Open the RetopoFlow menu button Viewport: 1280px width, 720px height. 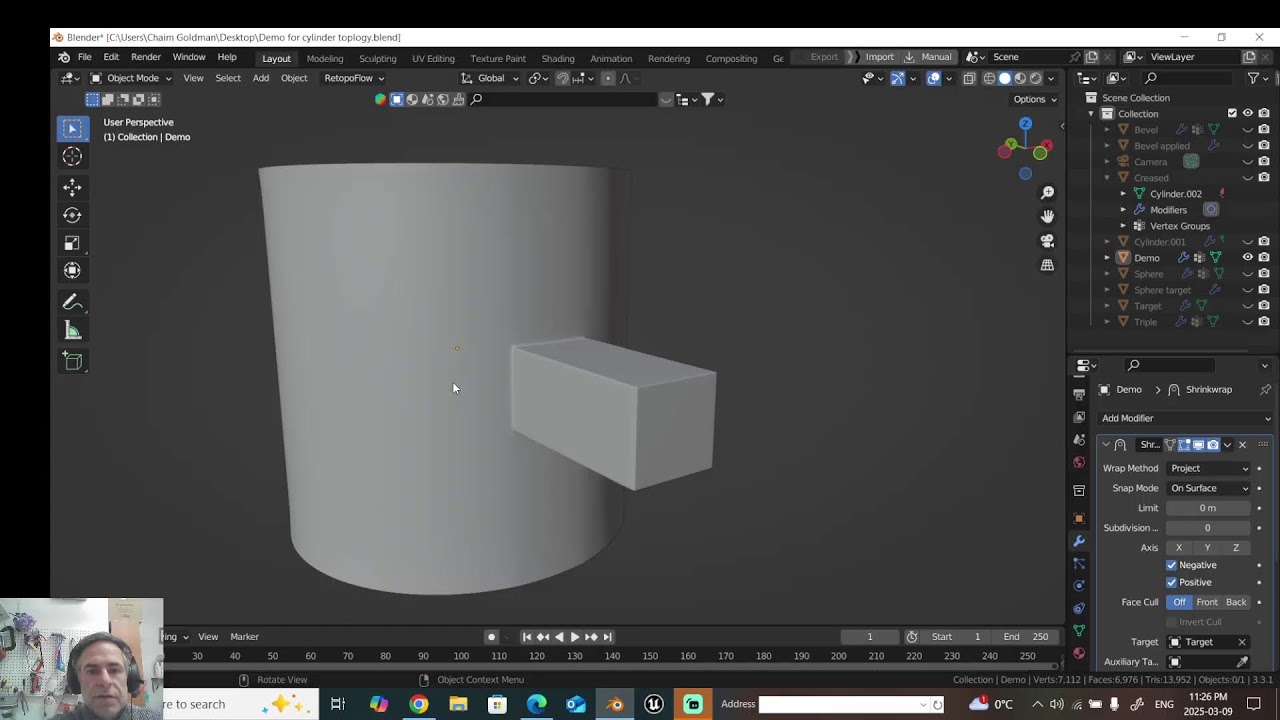point(353,78)
